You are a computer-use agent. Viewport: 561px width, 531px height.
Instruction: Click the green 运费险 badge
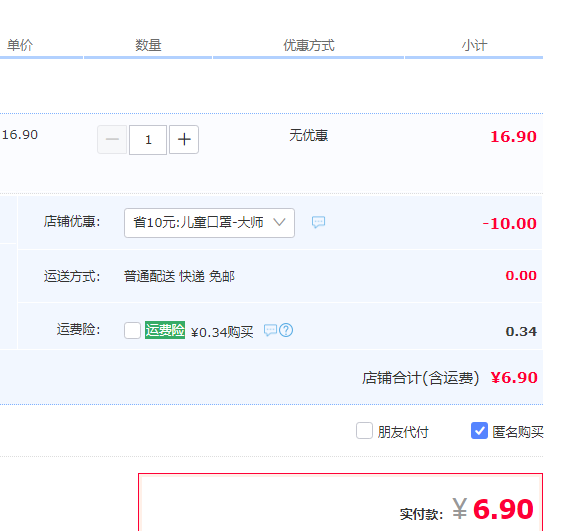pyautogui.click(x=165, y=330)
